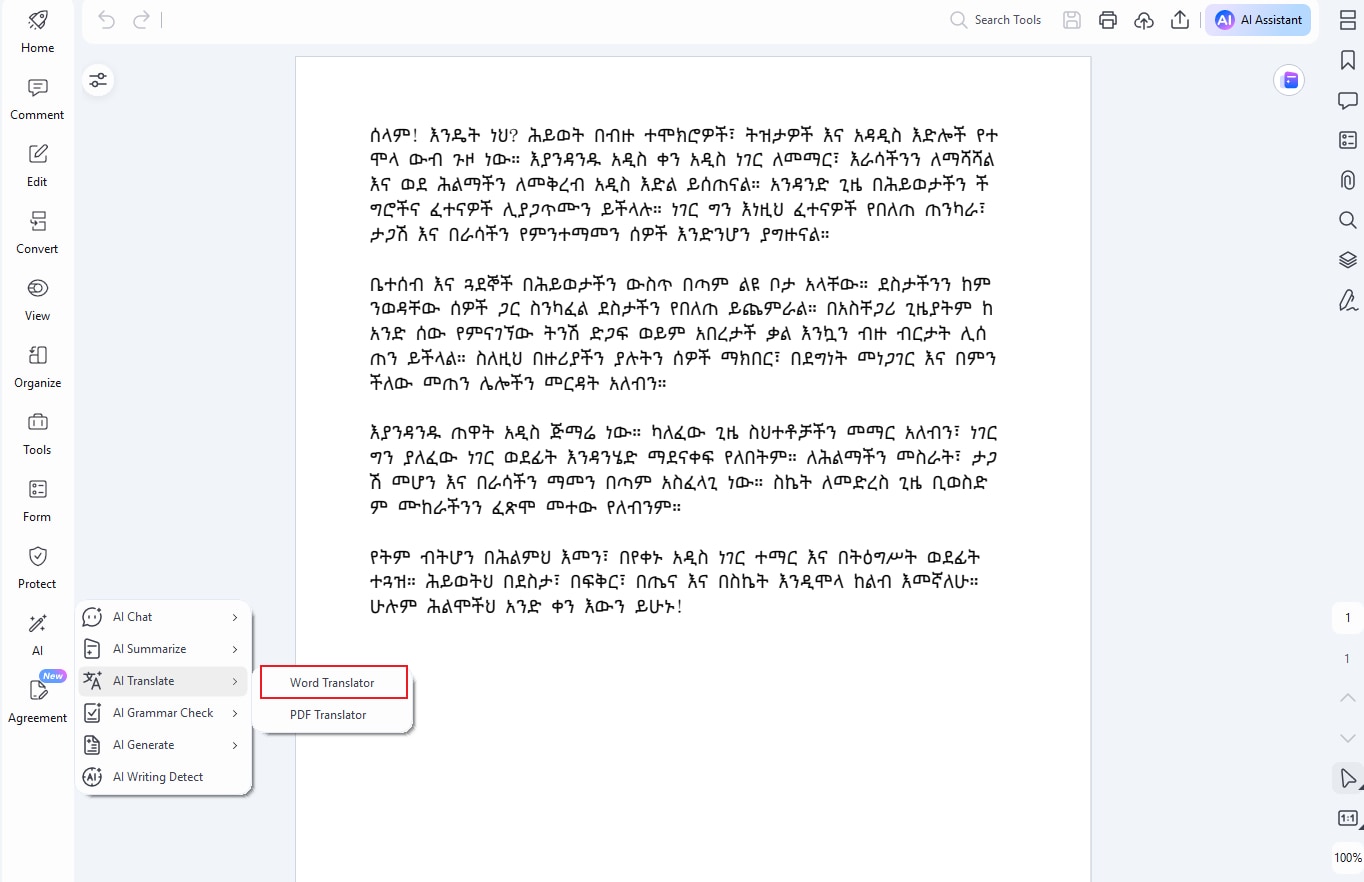
Task: Share the document using the share icon
Action: (1180, 20)
